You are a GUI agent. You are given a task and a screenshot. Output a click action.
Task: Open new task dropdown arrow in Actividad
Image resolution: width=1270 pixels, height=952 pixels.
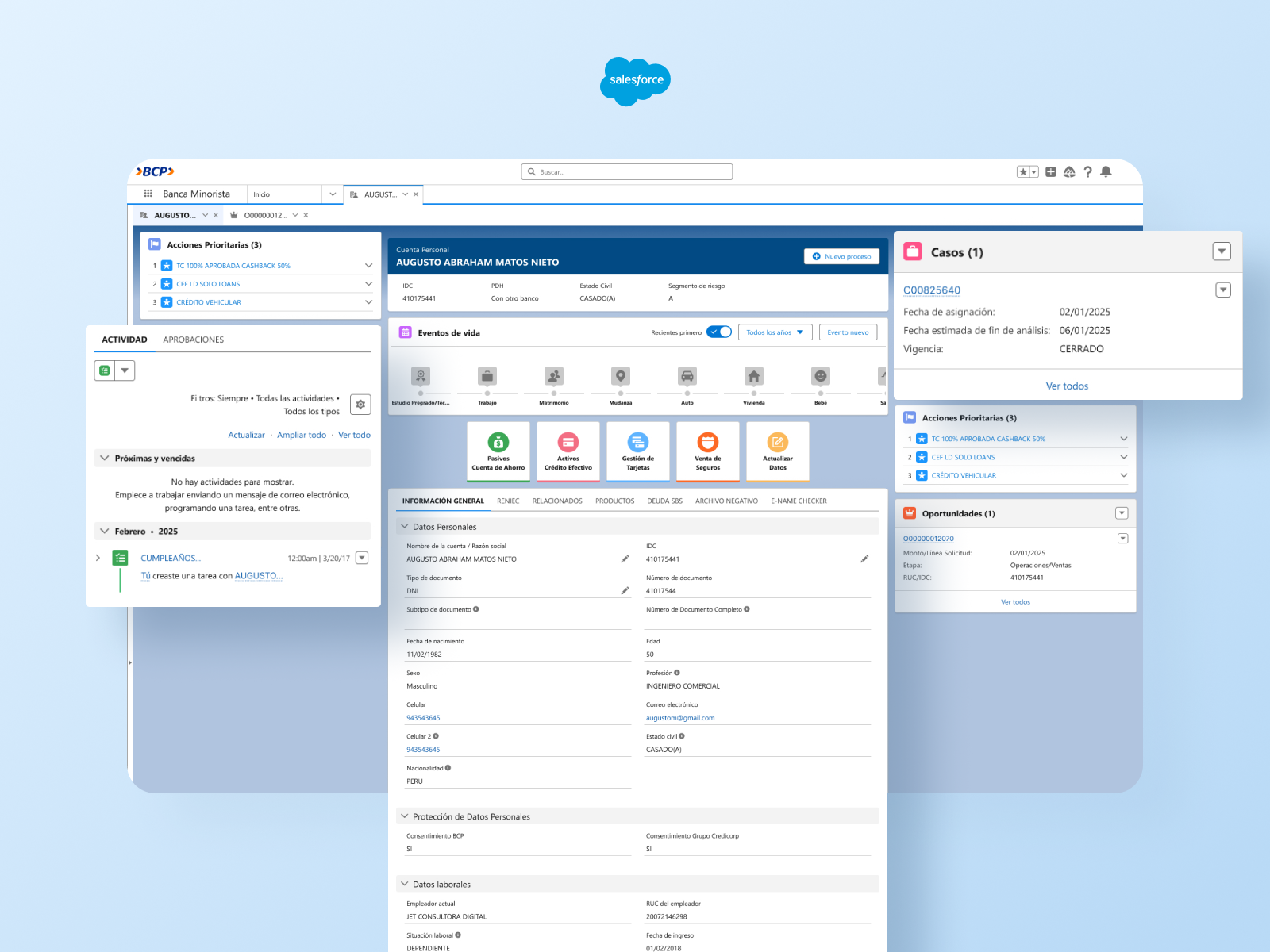(125, 370)
